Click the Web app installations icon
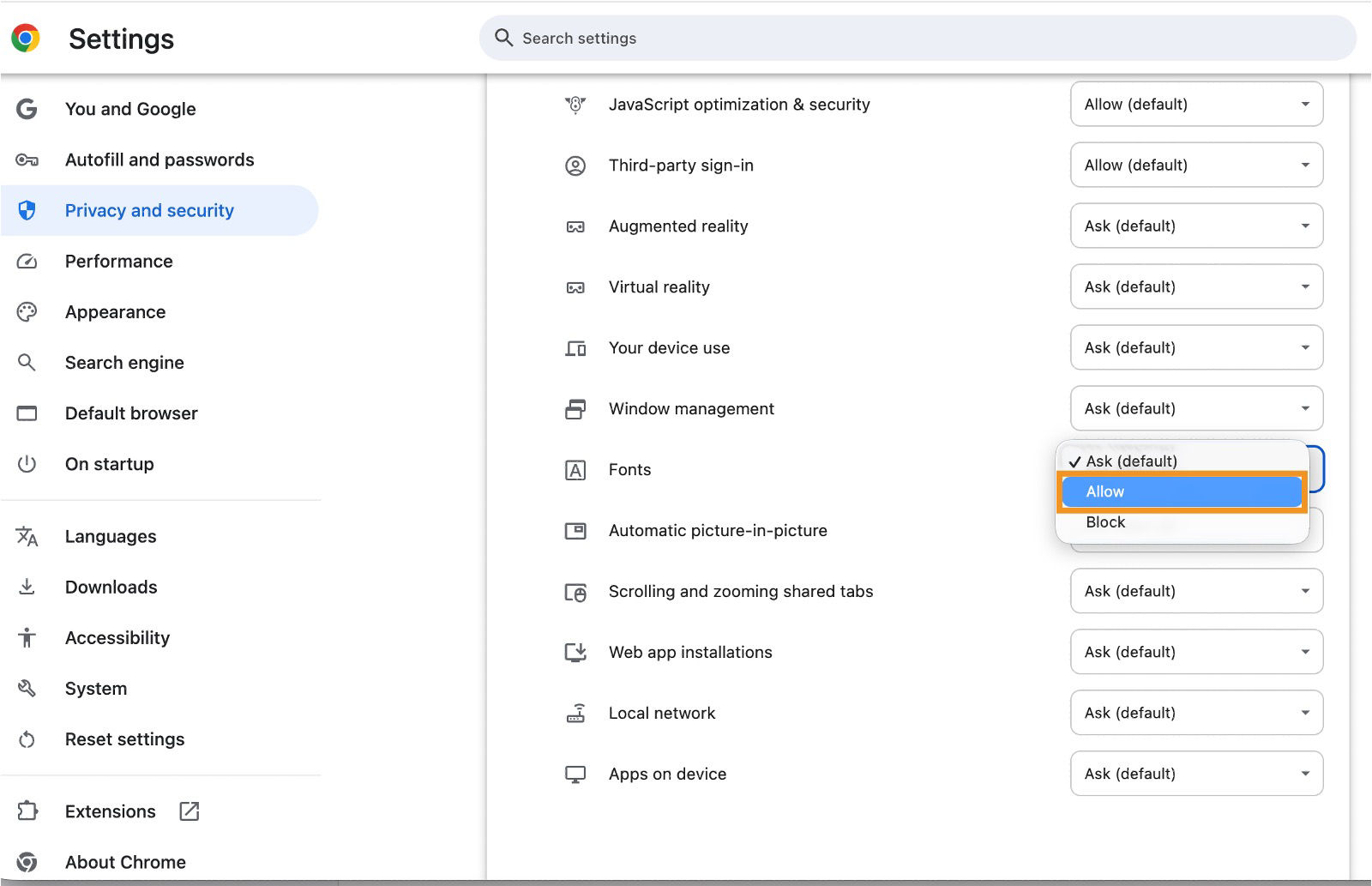Screen dimensions: 1372x886 pyautogui.click(x=575, y=653)
